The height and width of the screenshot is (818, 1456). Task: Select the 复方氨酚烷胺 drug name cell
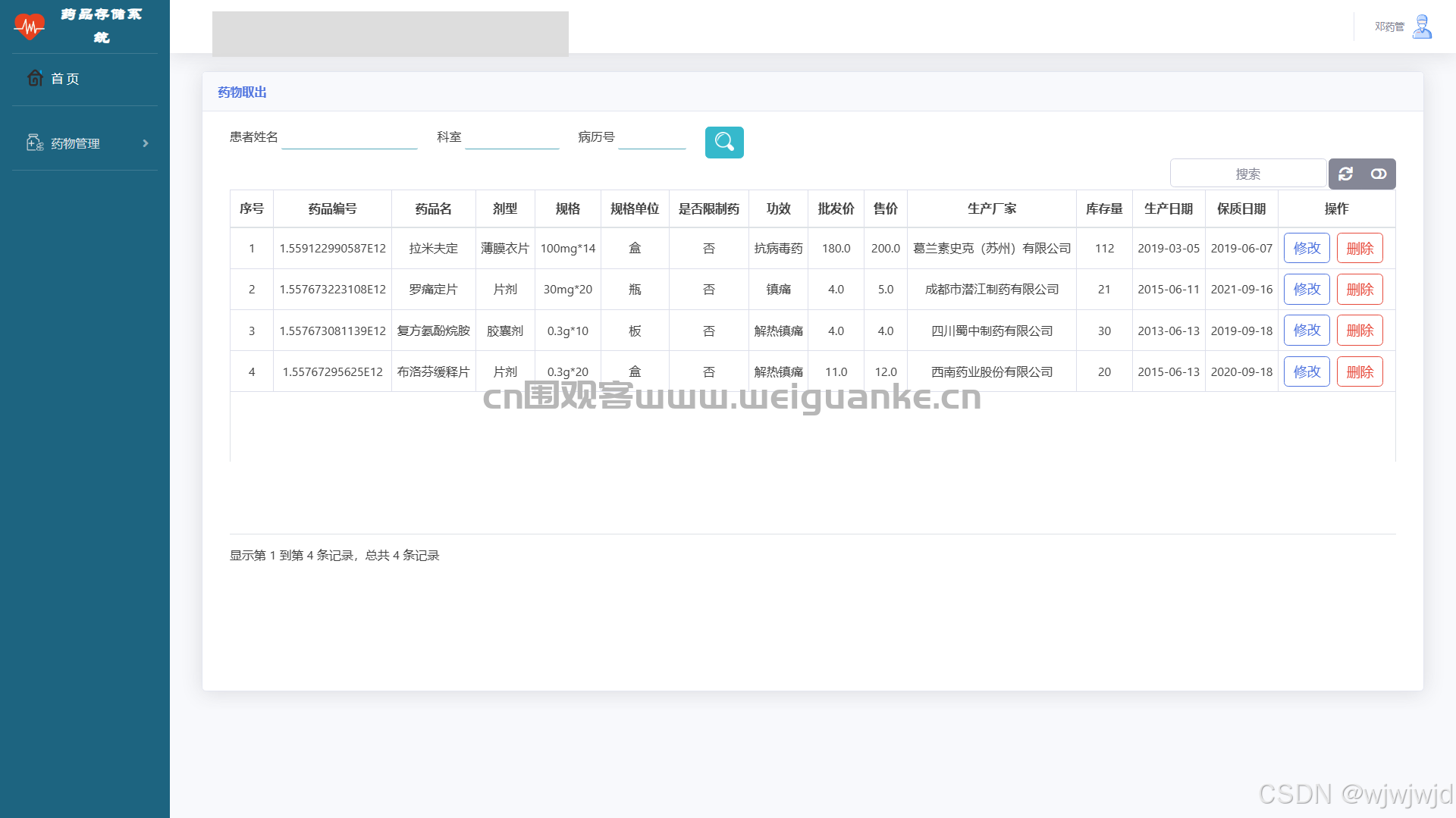(433, 331)
